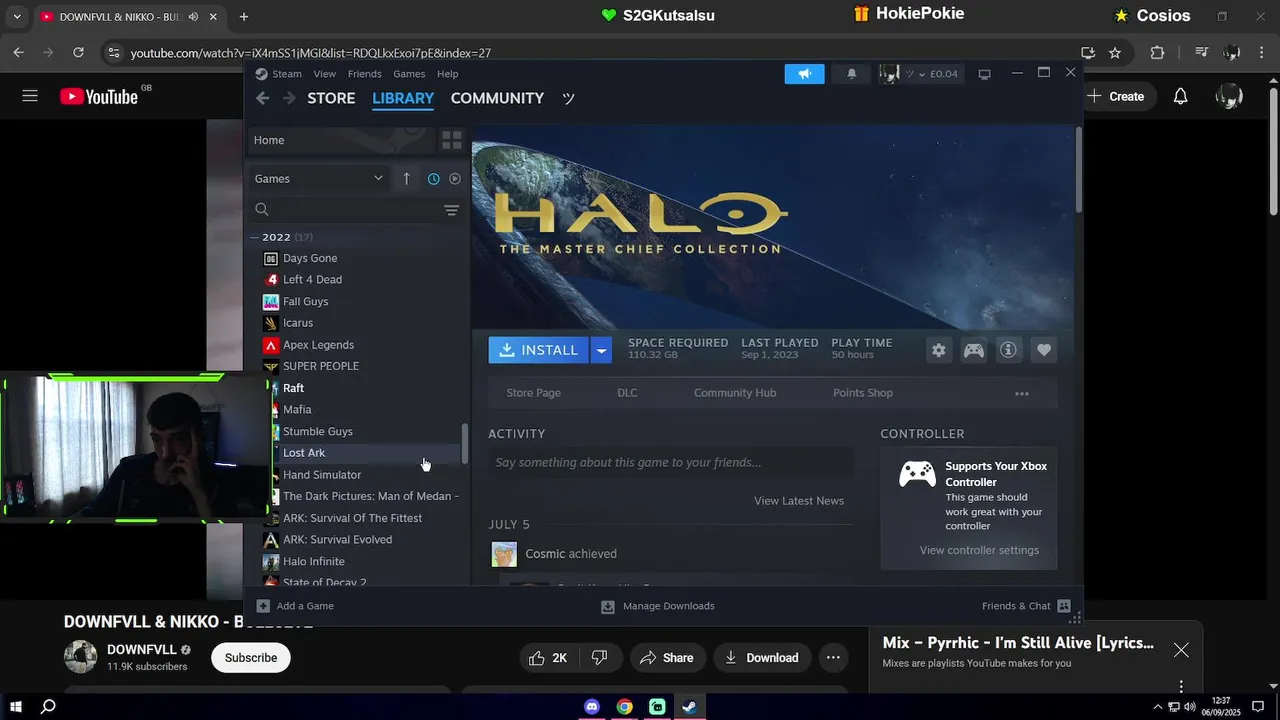Click the Steam library search field
Screen dimensions: 1280x720
coord(346,210)
